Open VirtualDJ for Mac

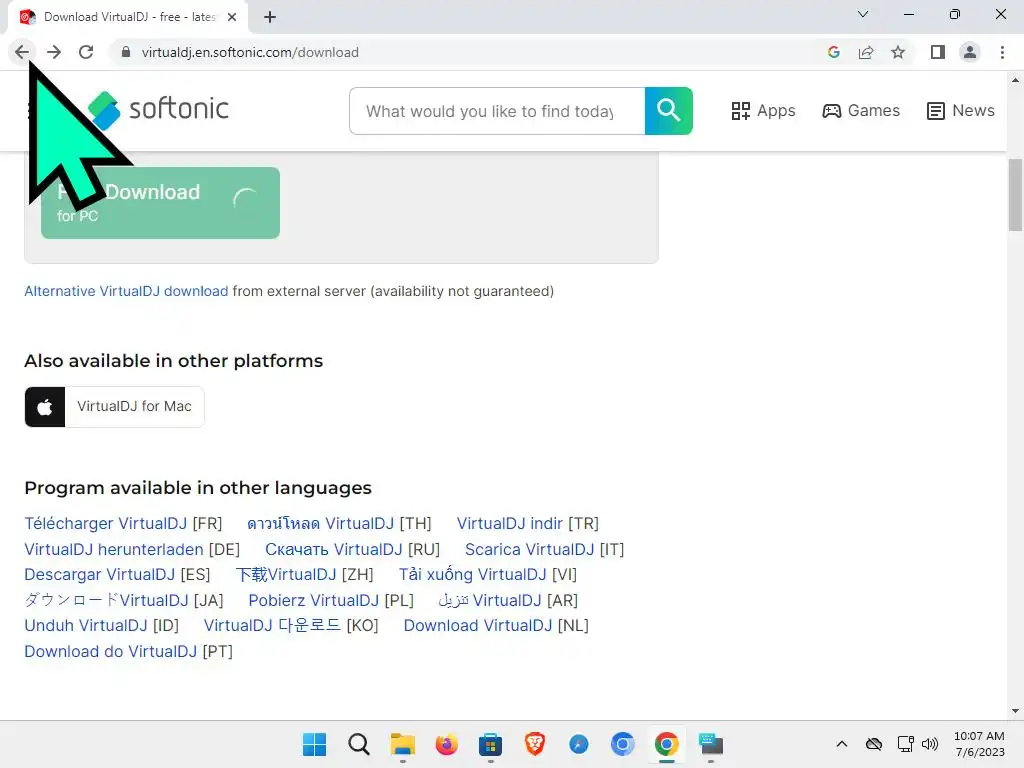(114, 406)
